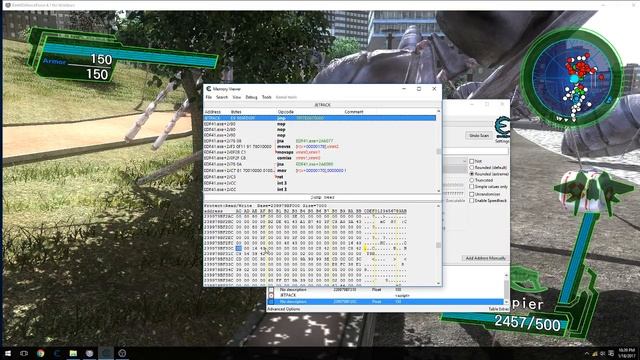Select Truncated radio option
This screenshot has height=360, width=640.
pyautogui.click(x=472, y=180)
